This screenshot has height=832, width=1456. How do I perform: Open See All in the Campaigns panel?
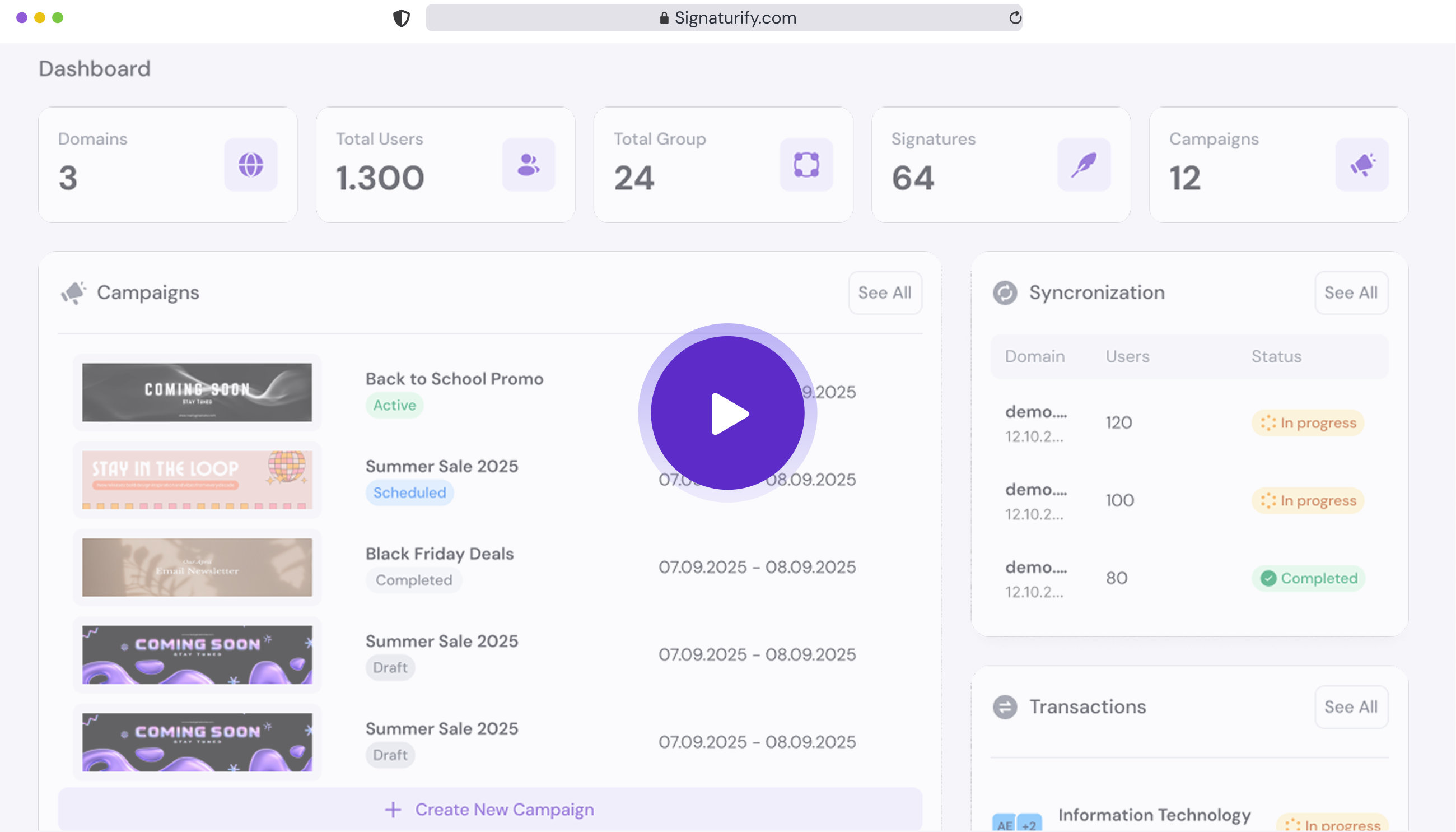coord(884,292)
